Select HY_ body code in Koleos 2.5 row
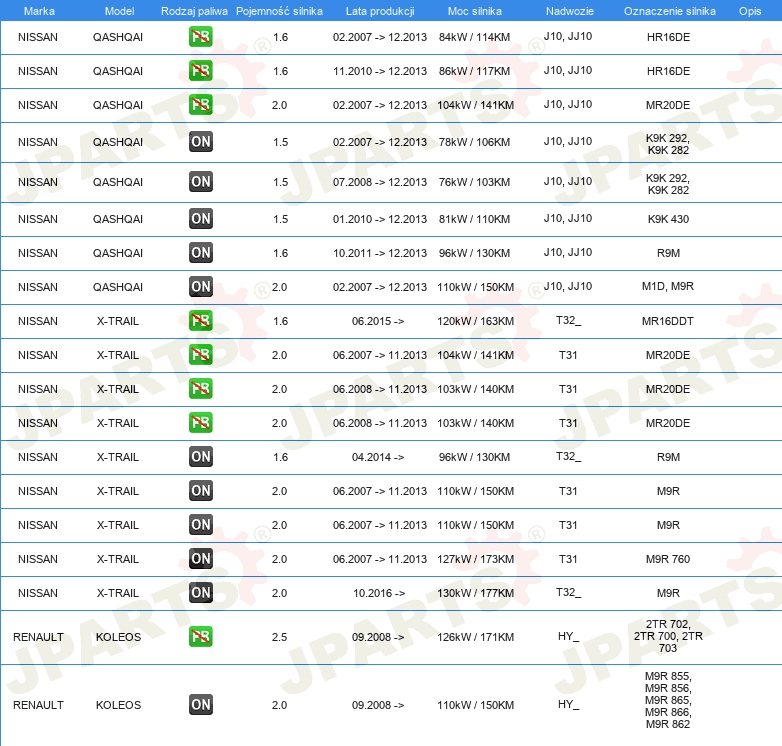 point(569,636)
